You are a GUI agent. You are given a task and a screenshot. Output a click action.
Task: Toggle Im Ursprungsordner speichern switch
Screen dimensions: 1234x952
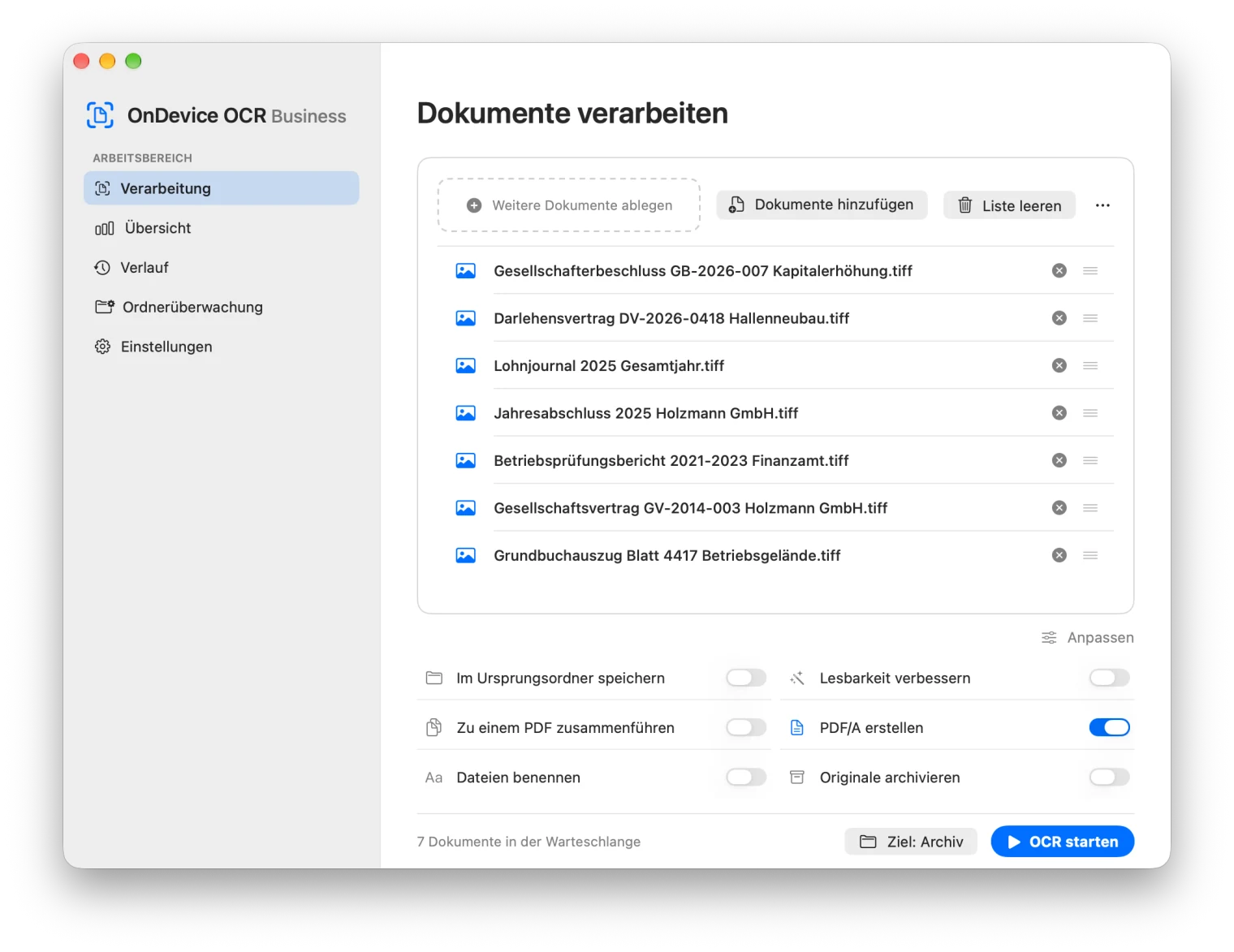746,678
